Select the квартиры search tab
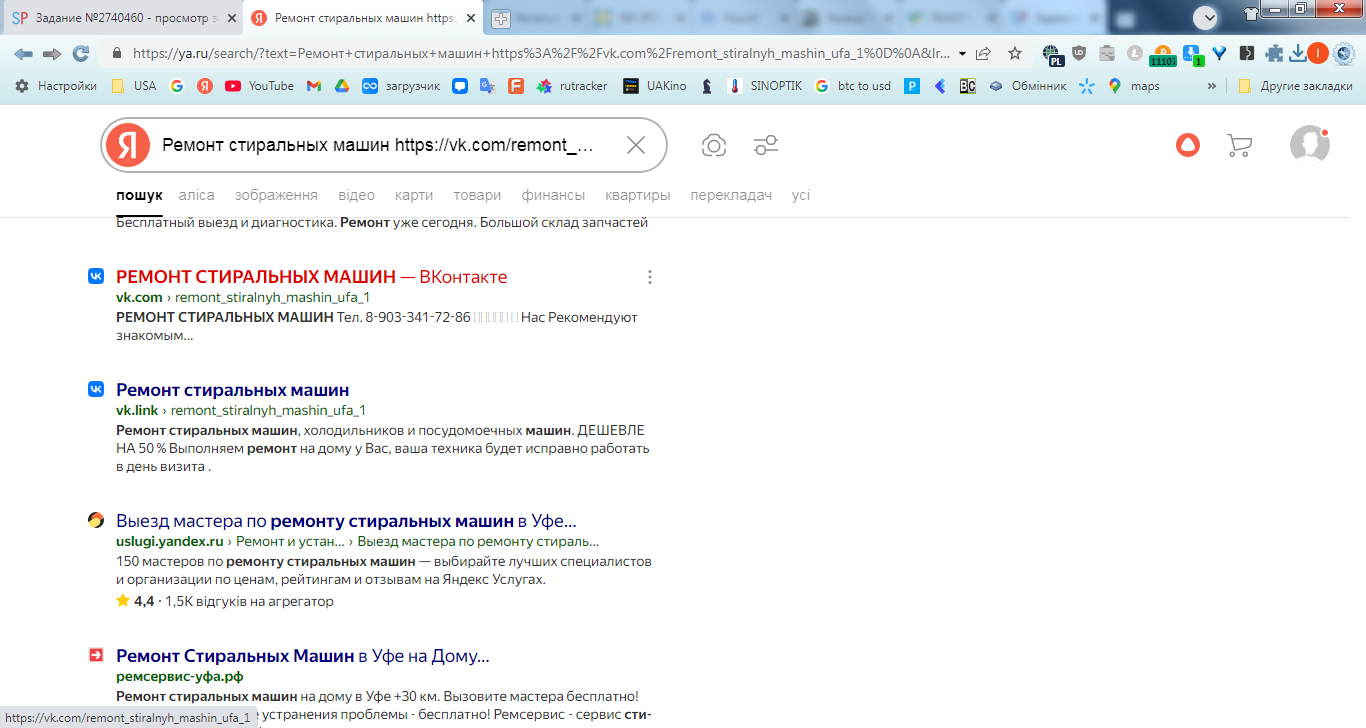 click(x=638, y=195)
